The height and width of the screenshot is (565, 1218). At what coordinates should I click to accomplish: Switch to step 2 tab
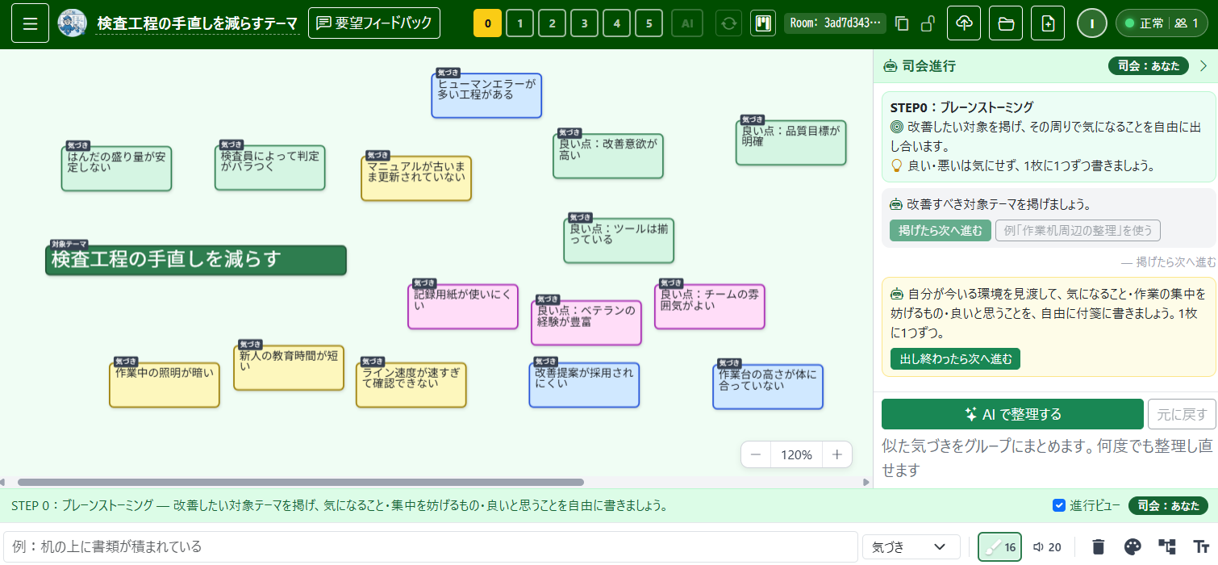tap(552, 23)
